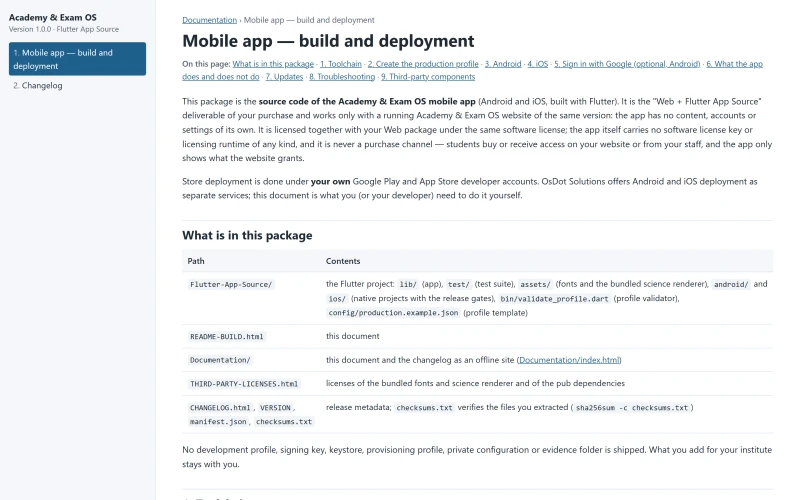Click the lib/ code label
The height and width of the screenshot is (500, 800).
pyautogui.click(x=408, y=284)
